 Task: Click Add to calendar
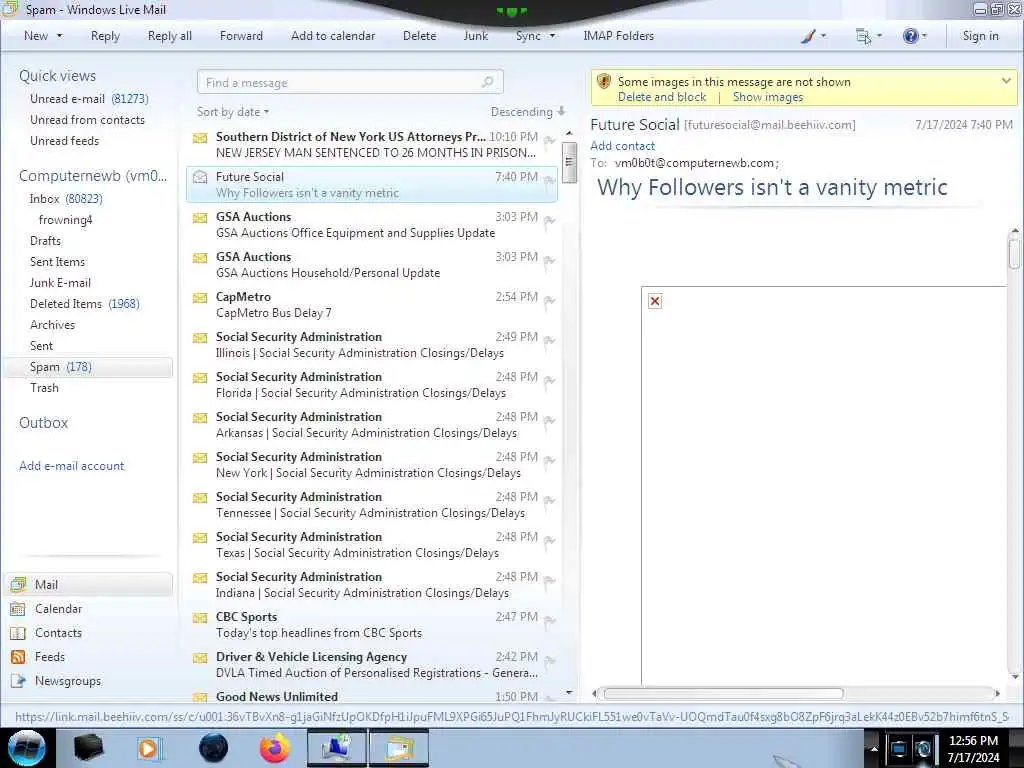[x=333, y=36]
